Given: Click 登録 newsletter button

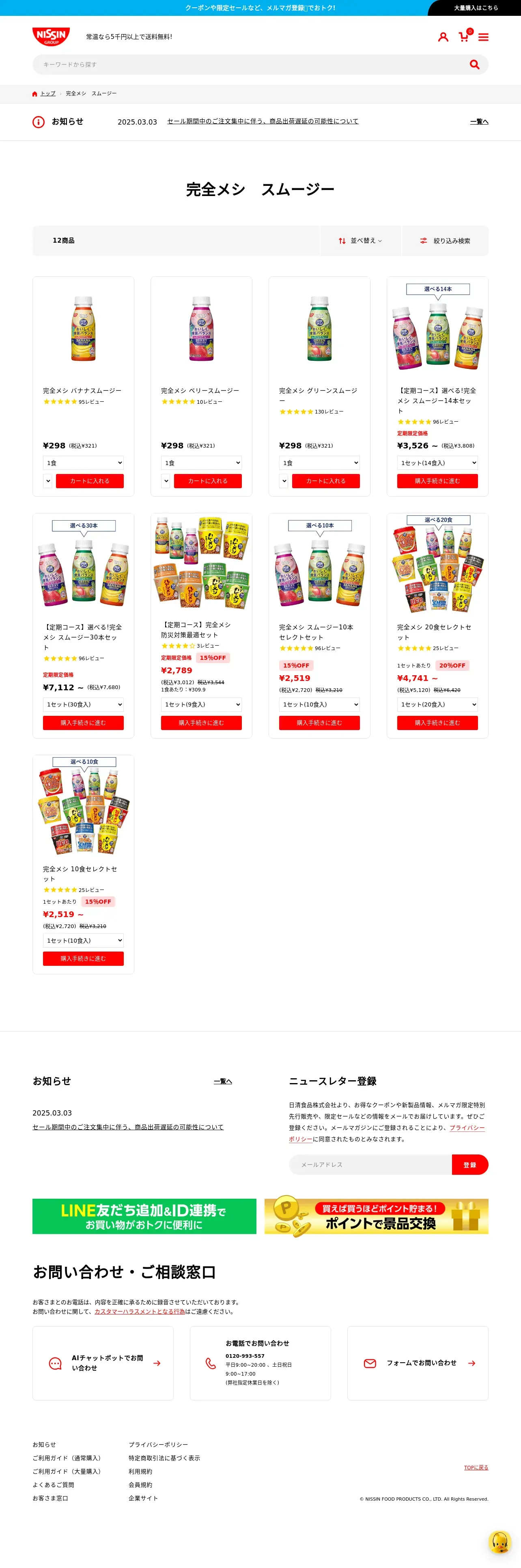Looking at the screenshot, I should pos(470,1165).
